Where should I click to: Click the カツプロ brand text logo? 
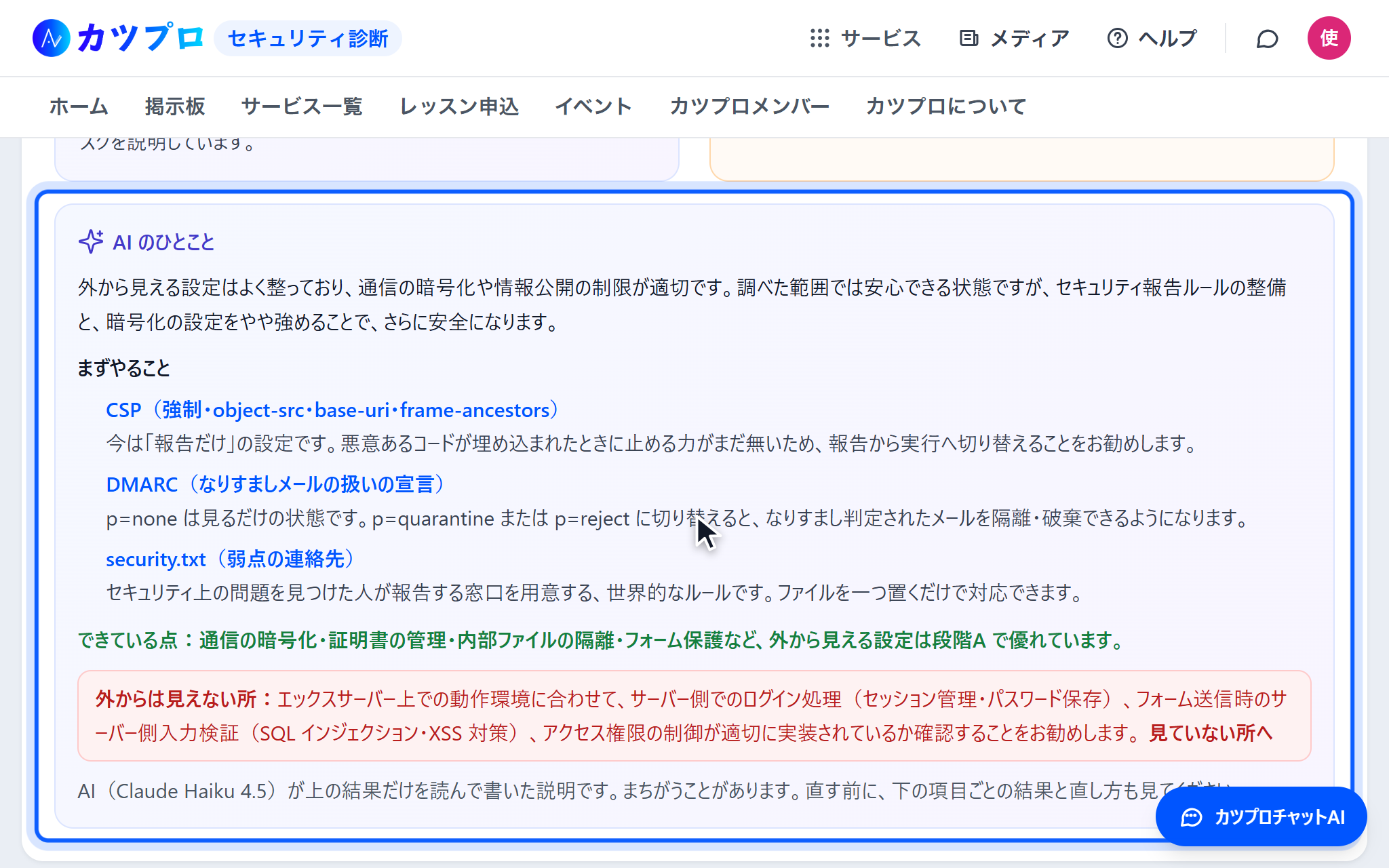[x=141, y=38]
